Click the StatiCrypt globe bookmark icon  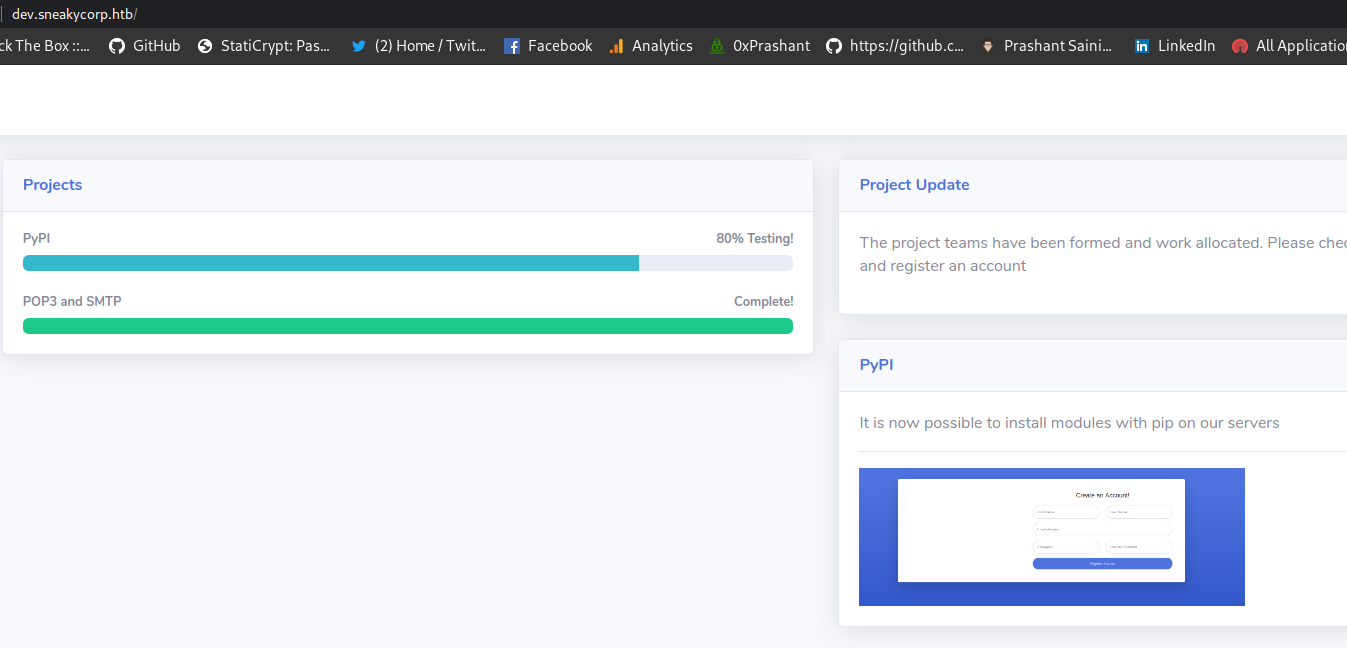point(205,46)
